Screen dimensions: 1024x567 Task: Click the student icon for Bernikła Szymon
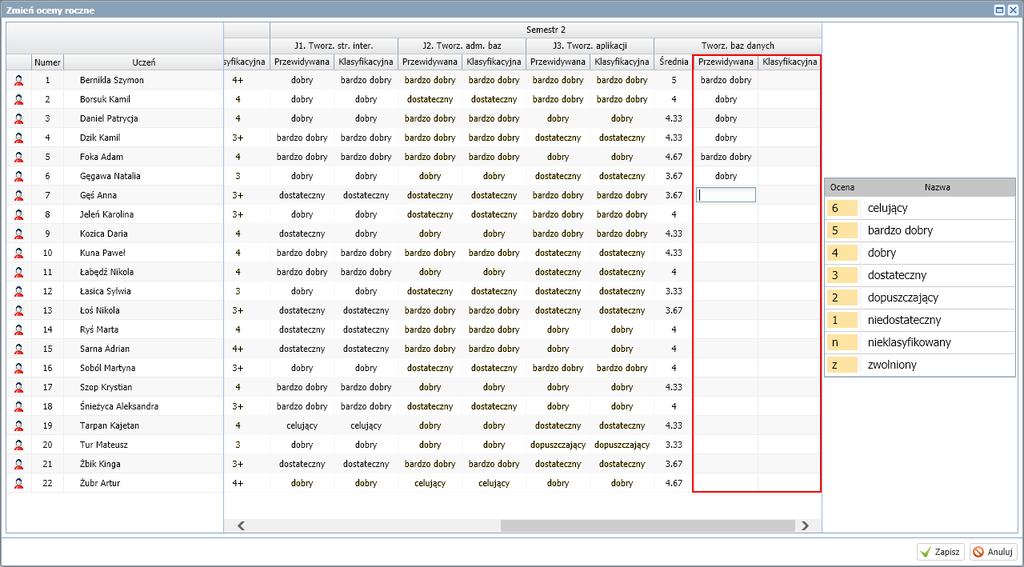pyautogui.click(x=18, y=80)
